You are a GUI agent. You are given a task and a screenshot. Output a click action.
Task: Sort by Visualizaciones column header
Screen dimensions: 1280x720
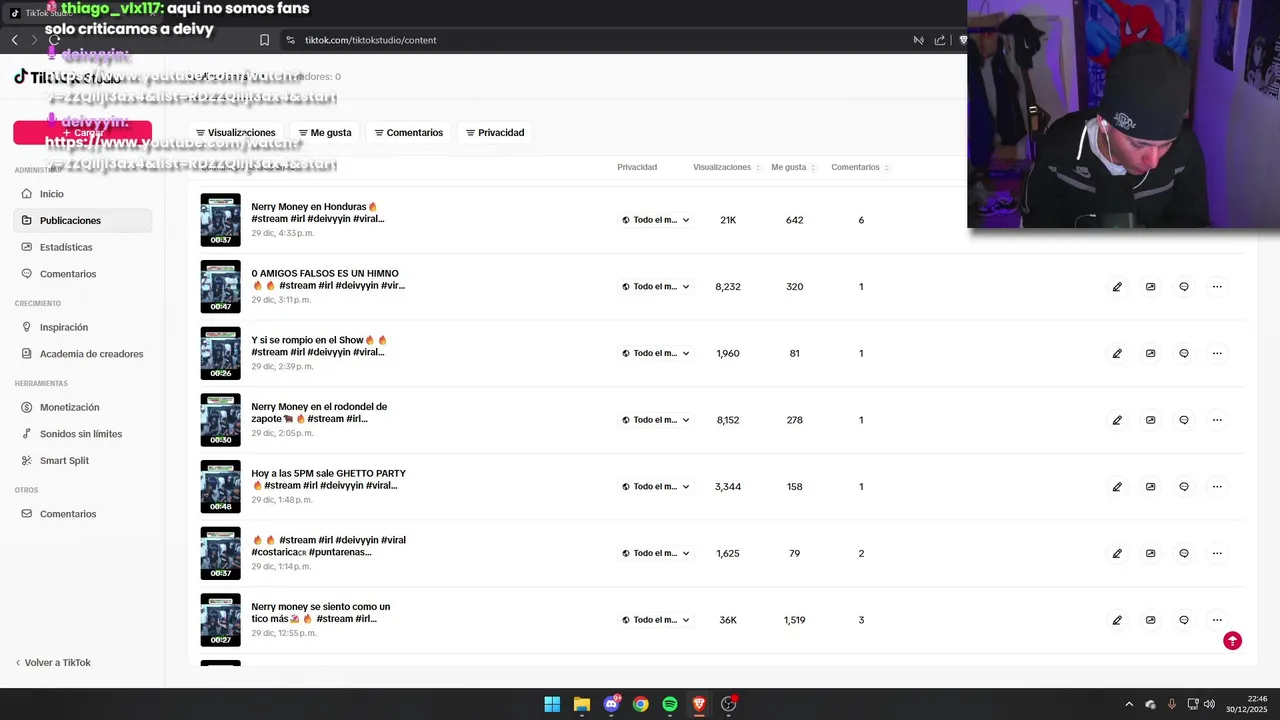[x=727, y=167]
